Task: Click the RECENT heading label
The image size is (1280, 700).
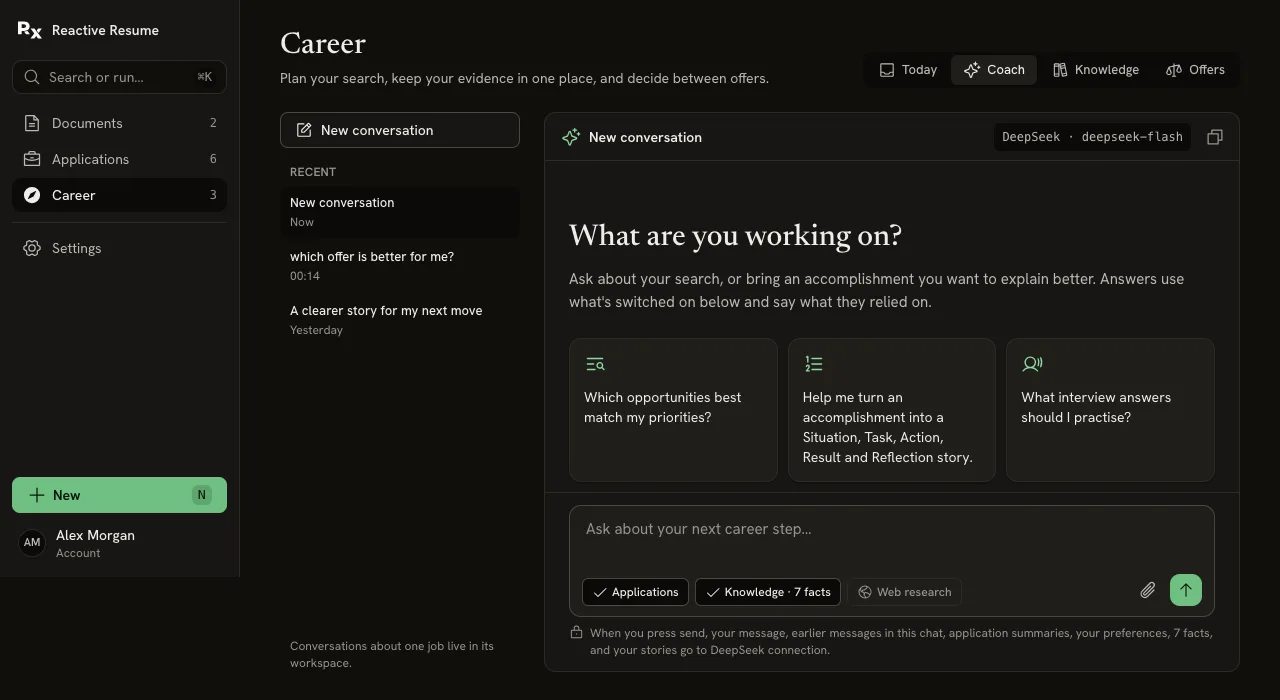Action: click(313, 172)
